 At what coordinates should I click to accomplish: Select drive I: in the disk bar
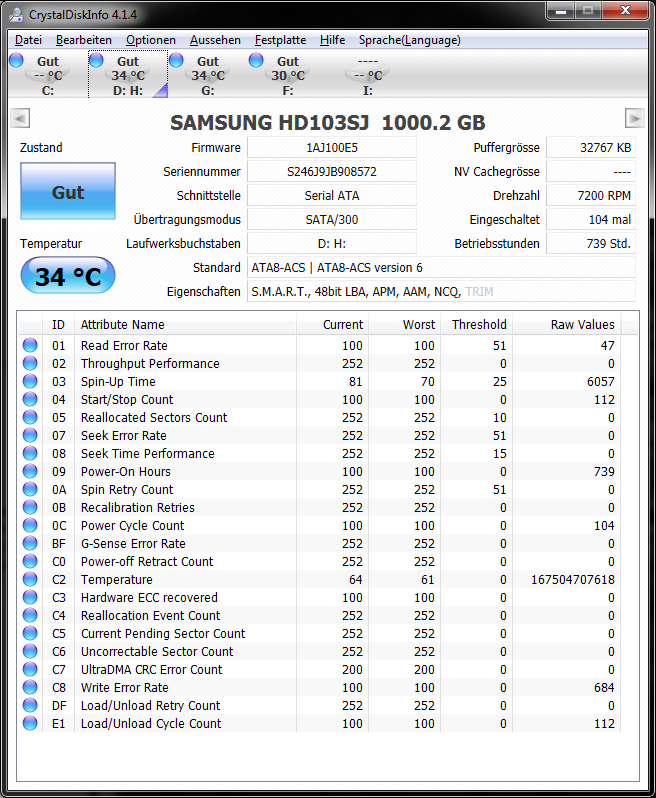pos(367,75)
